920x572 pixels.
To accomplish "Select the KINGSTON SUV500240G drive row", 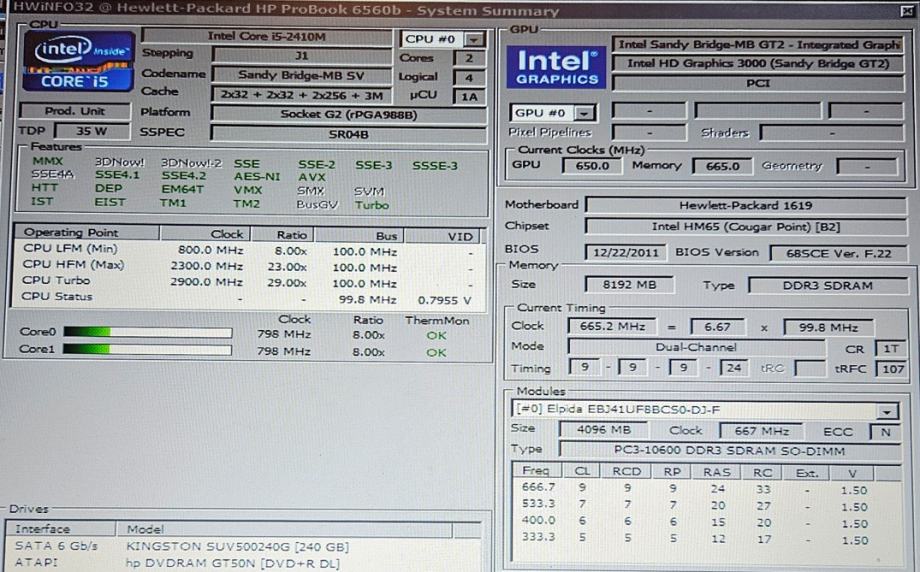I will 243,546.
